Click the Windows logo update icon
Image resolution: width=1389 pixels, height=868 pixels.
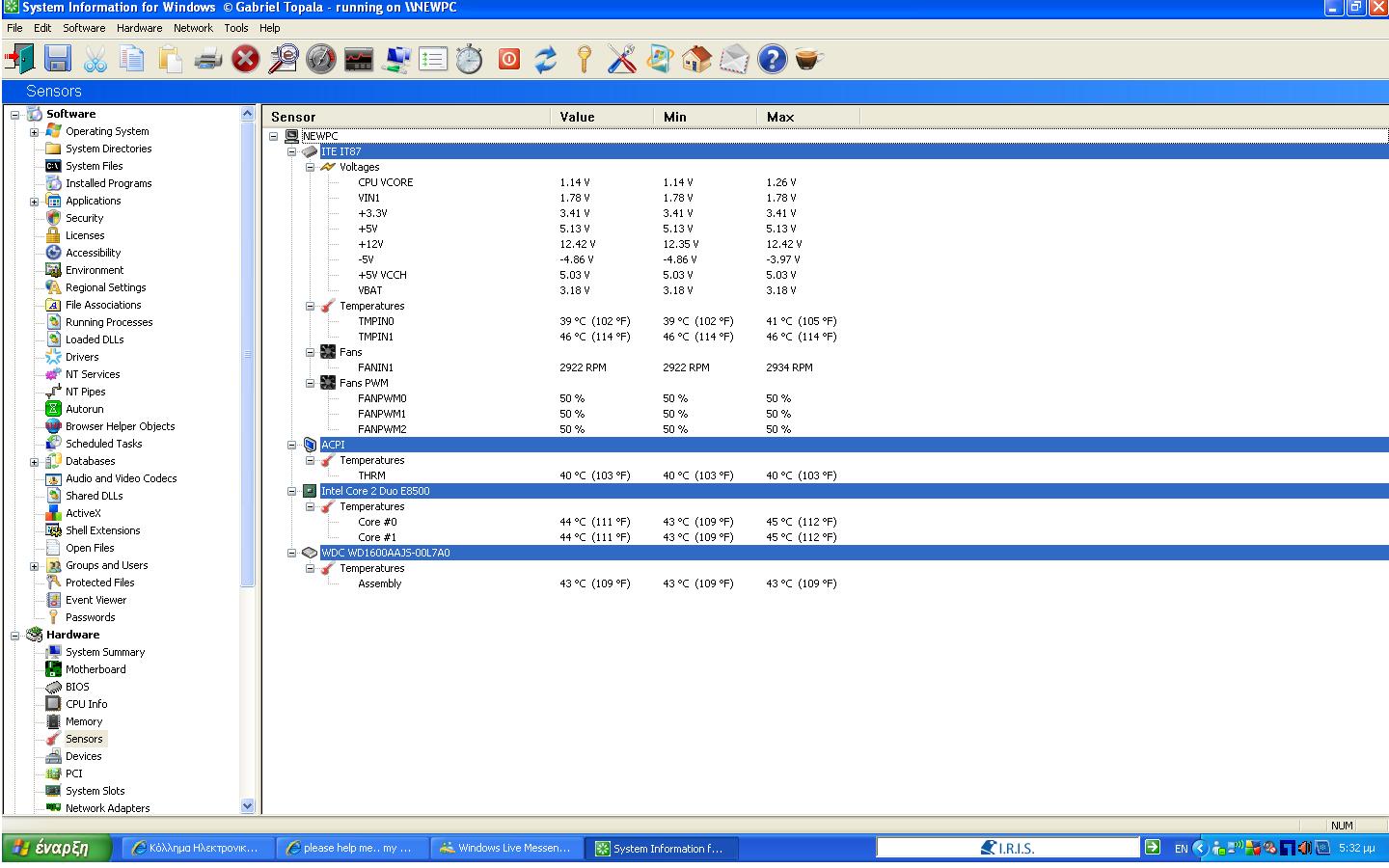pyautogui.click(x=659, y=60)
